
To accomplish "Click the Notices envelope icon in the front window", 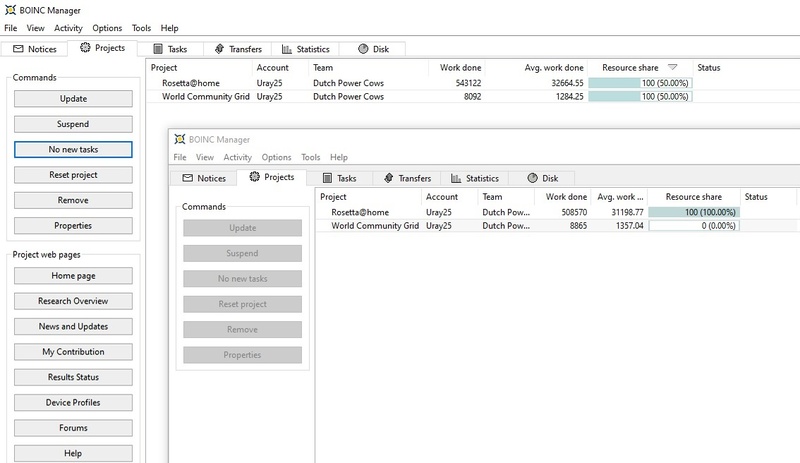I will [x=188, y=178].
